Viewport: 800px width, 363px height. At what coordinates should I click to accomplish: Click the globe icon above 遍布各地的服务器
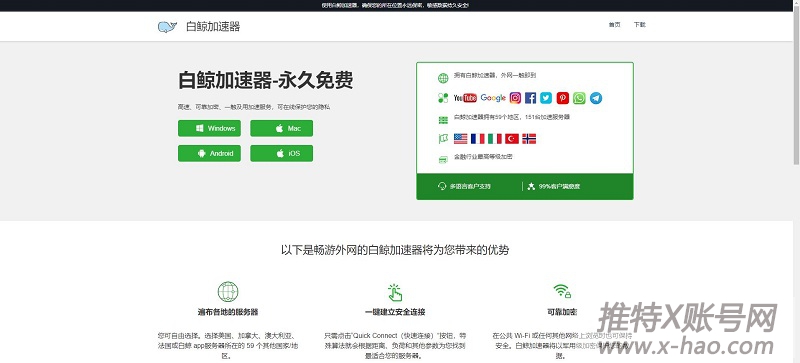point(228,292)
